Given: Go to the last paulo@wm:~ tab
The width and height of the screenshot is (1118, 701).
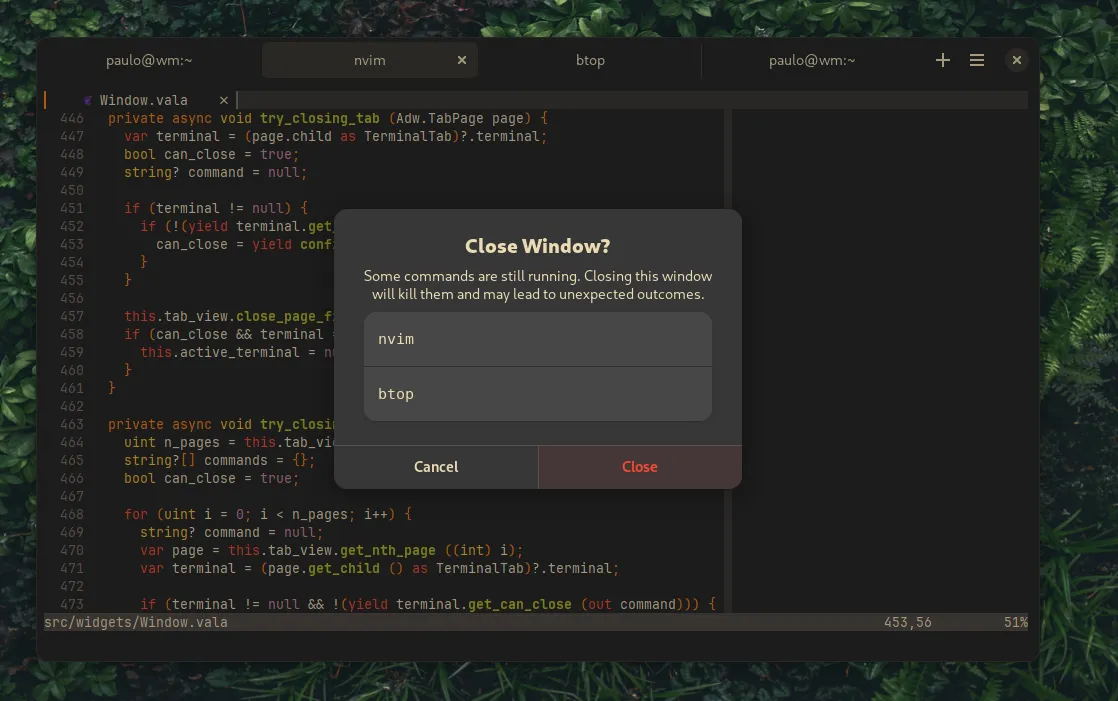Looking at the screenshot, I should [811, 61].
